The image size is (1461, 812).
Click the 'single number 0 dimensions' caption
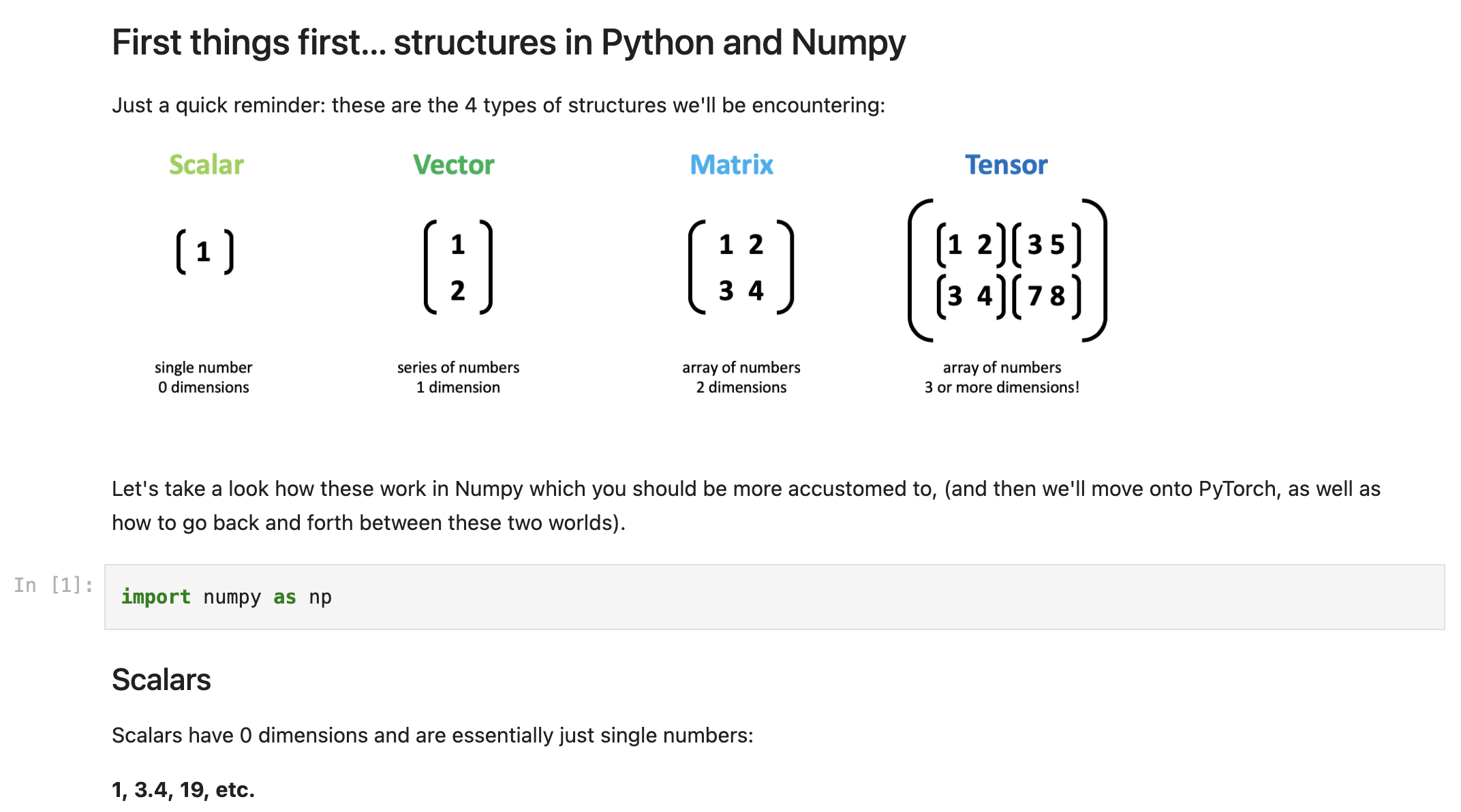(x=203, y=377)
